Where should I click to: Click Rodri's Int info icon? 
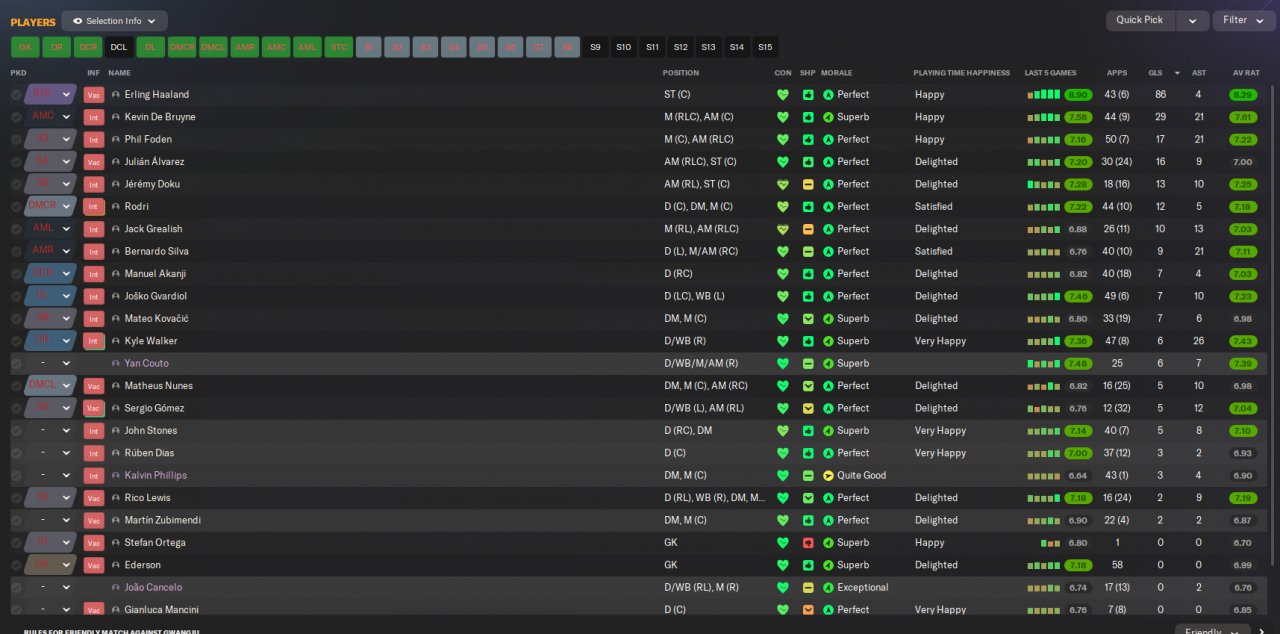point(94,207)
